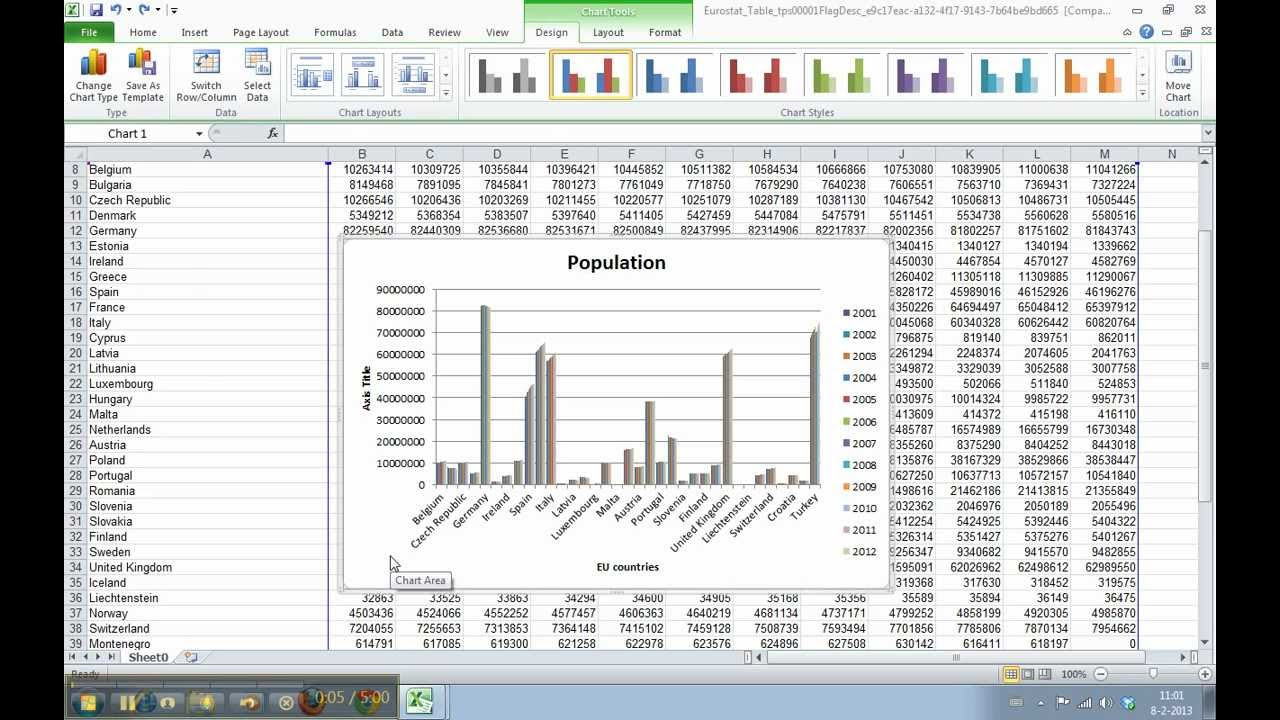The image size is (1280, 720).
Task: Click Zoom In on the zoom slider
Action: coord(1205,674)
